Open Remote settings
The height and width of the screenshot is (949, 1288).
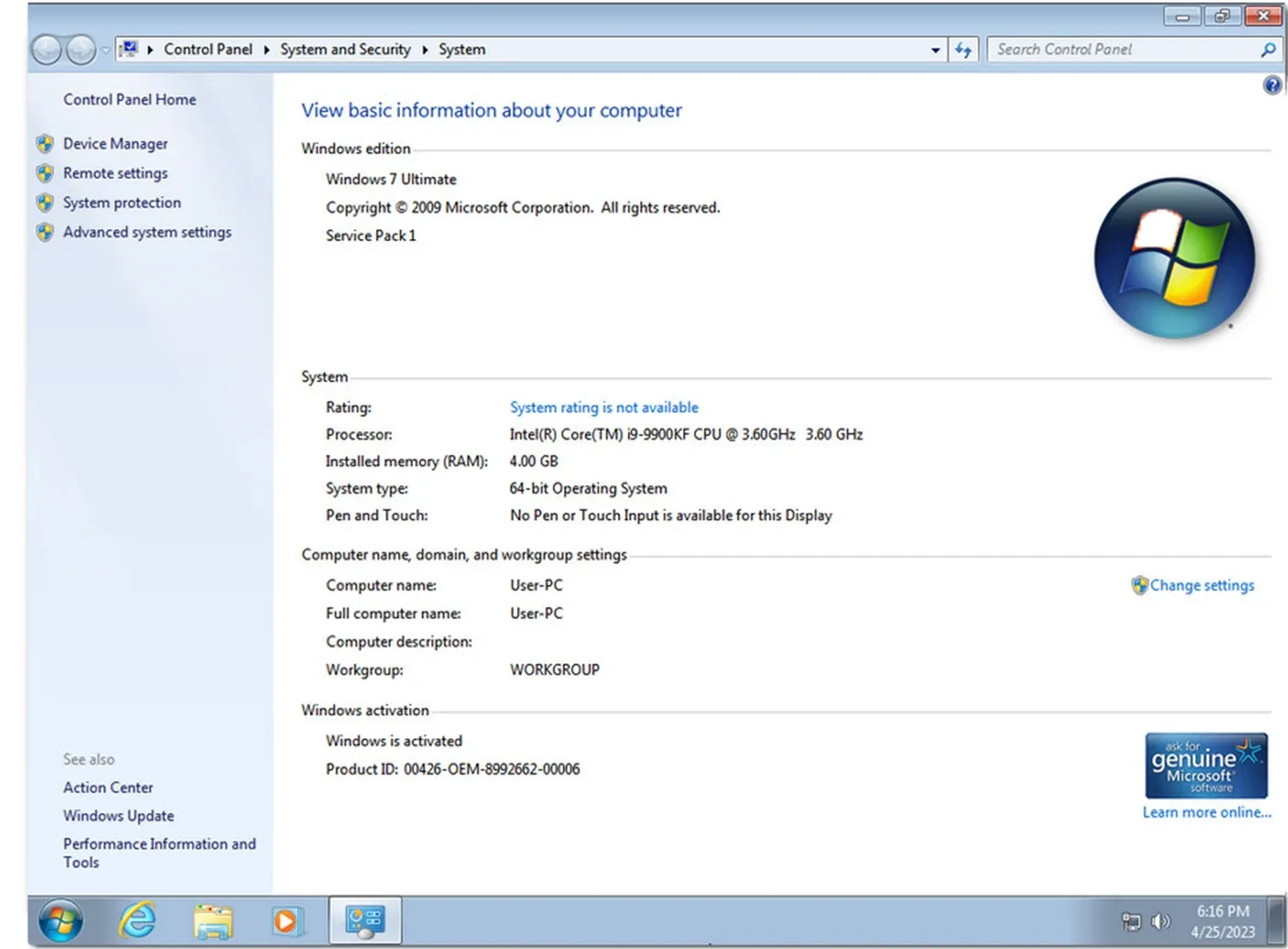115,172
